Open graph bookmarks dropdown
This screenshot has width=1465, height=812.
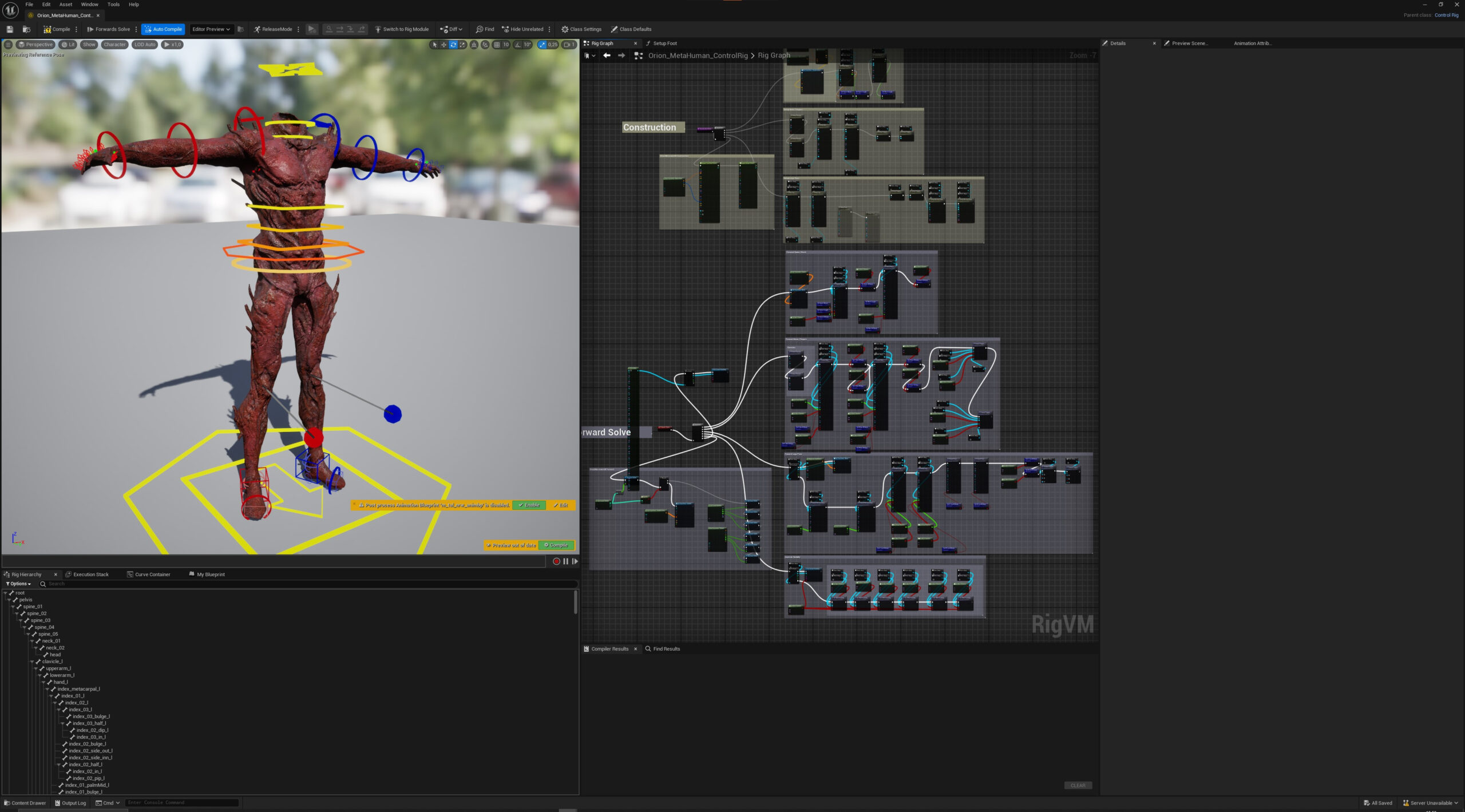(x=589, y=56)
